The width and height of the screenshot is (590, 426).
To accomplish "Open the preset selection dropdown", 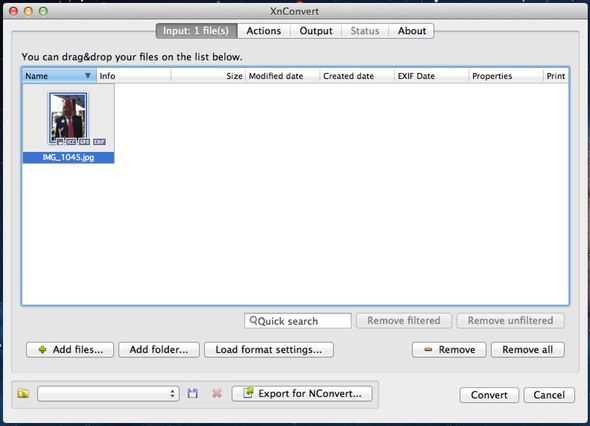I will coord(108,394).
